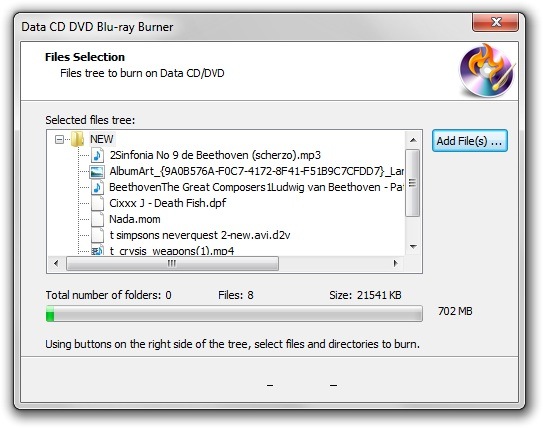Click the horizontal scrollbar thumb under file tree
Viewport: 543px width, 429px height.
tap(172, 263)
